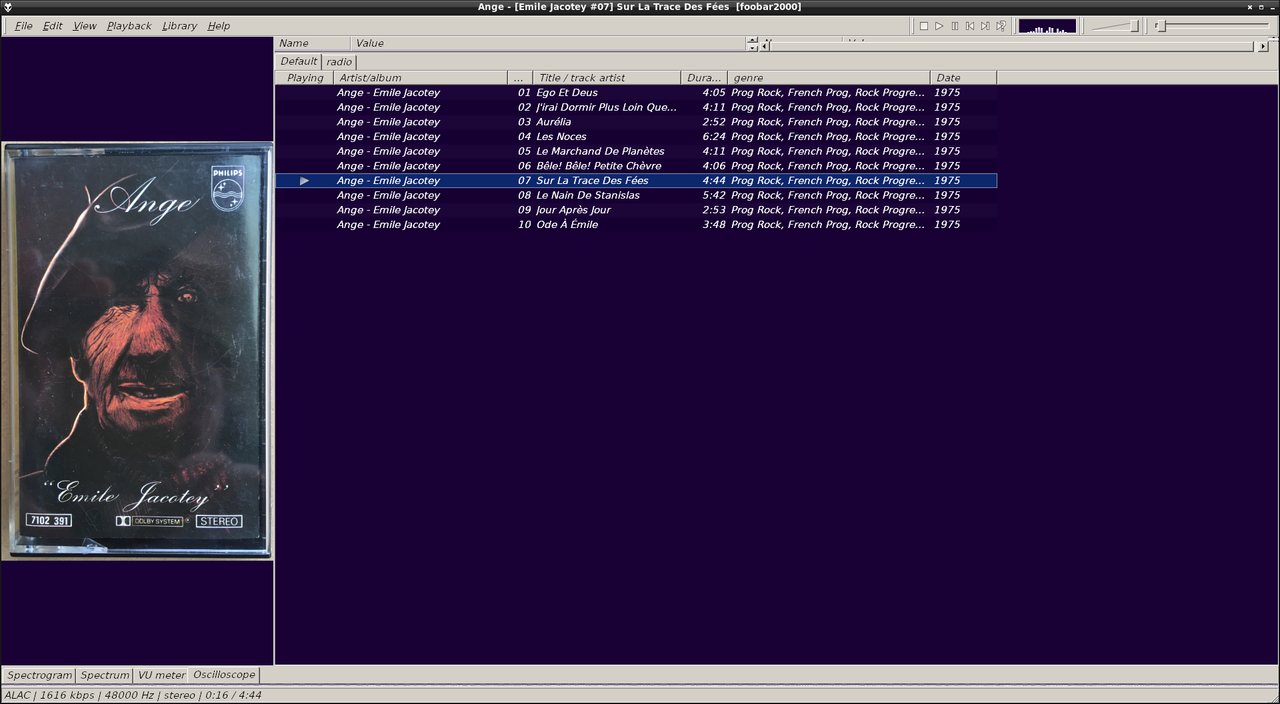
Task: Select track 06 Bêle! Bêle! Petite Chèvre
Action: pos(636,166)
